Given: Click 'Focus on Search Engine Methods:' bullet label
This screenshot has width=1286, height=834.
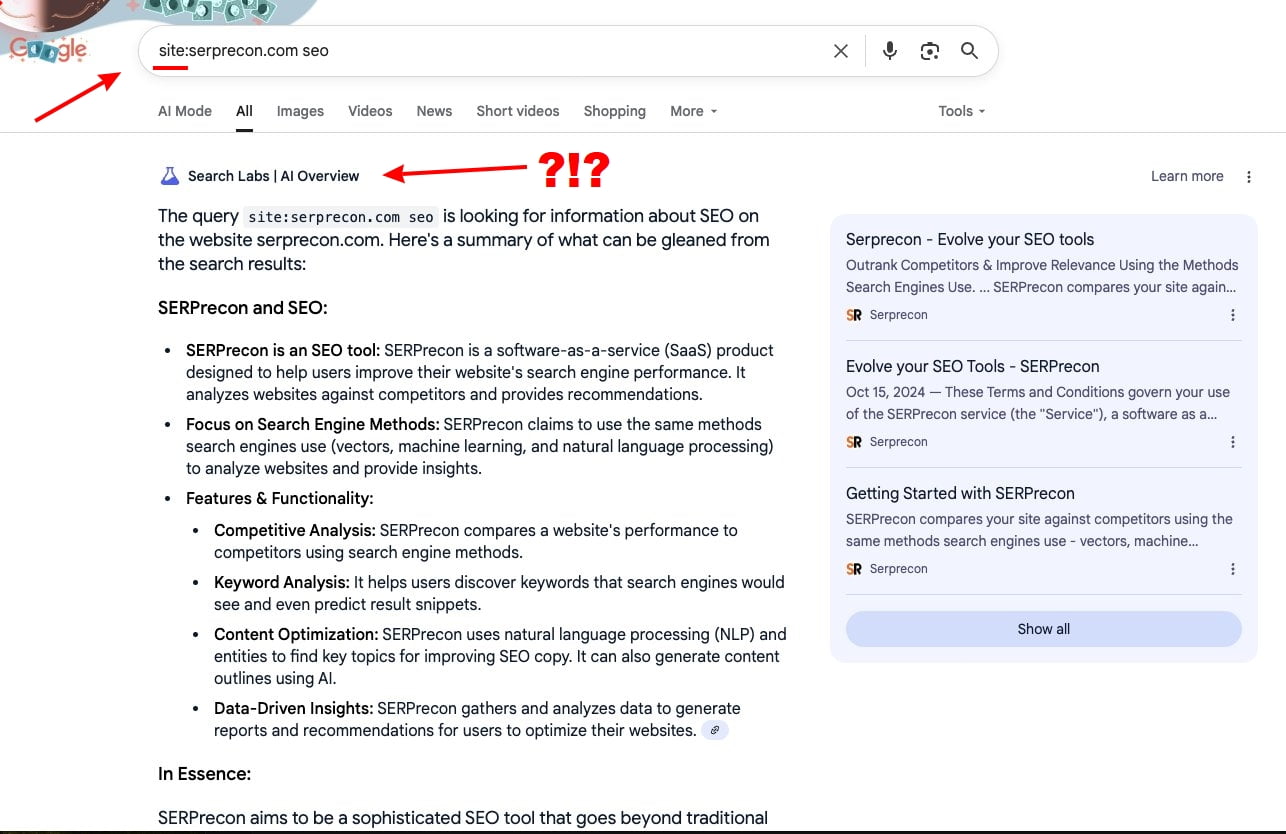Looking at the screenshot, I should tap(313, 424).
